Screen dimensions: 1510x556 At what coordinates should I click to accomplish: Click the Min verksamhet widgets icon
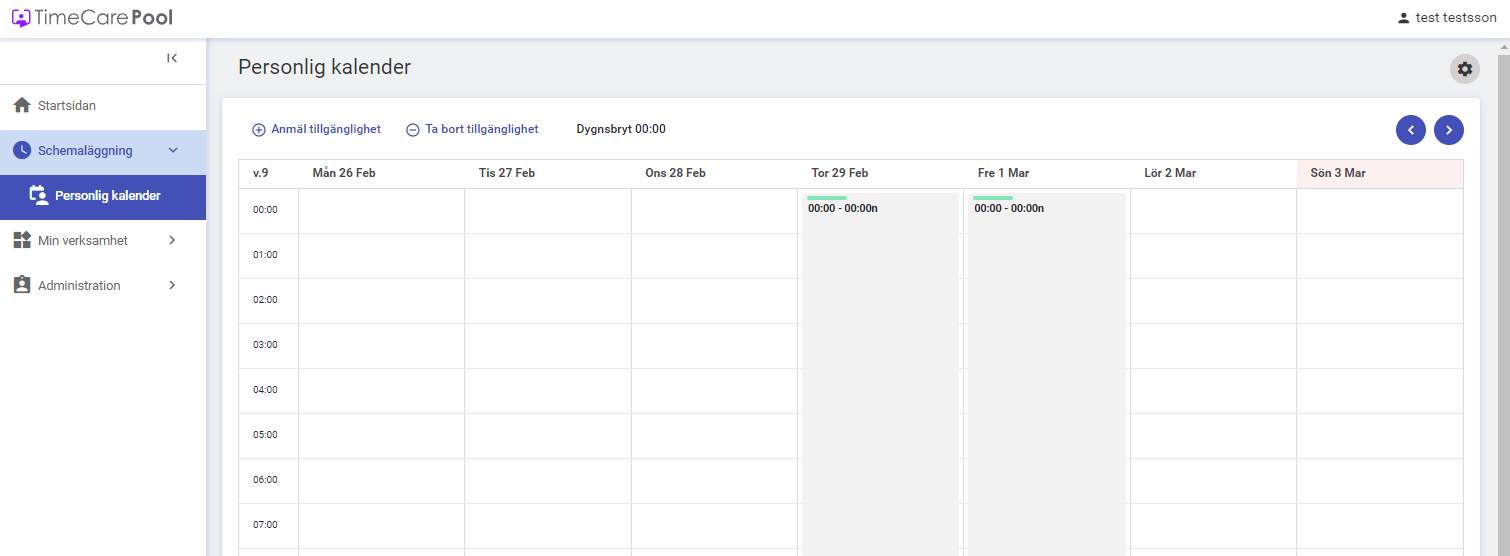22,240
